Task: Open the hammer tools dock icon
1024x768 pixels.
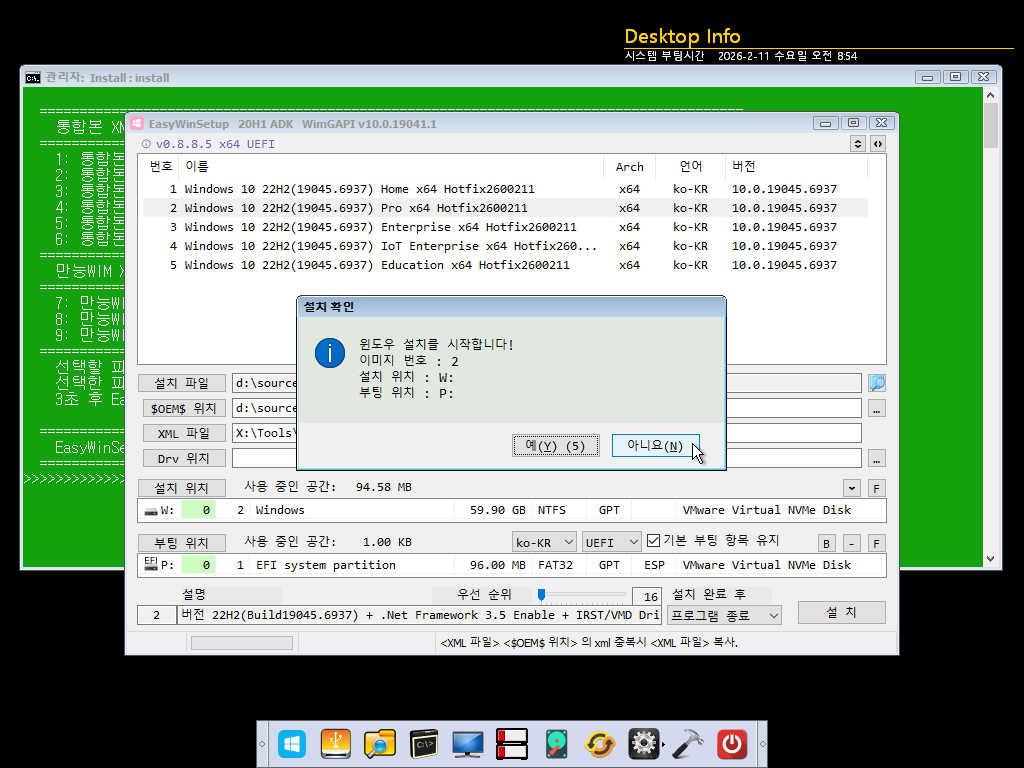Action: [688, 744]
